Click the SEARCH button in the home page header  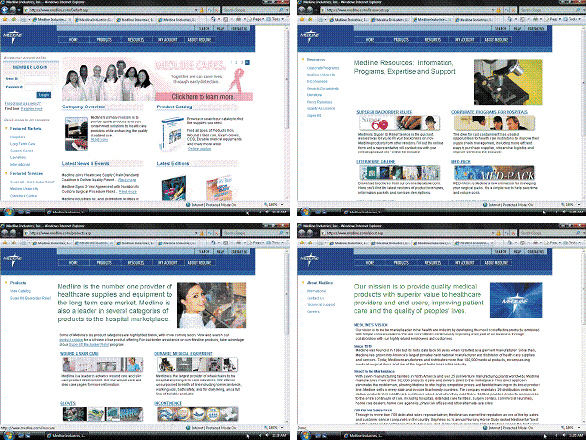(204, 28)
